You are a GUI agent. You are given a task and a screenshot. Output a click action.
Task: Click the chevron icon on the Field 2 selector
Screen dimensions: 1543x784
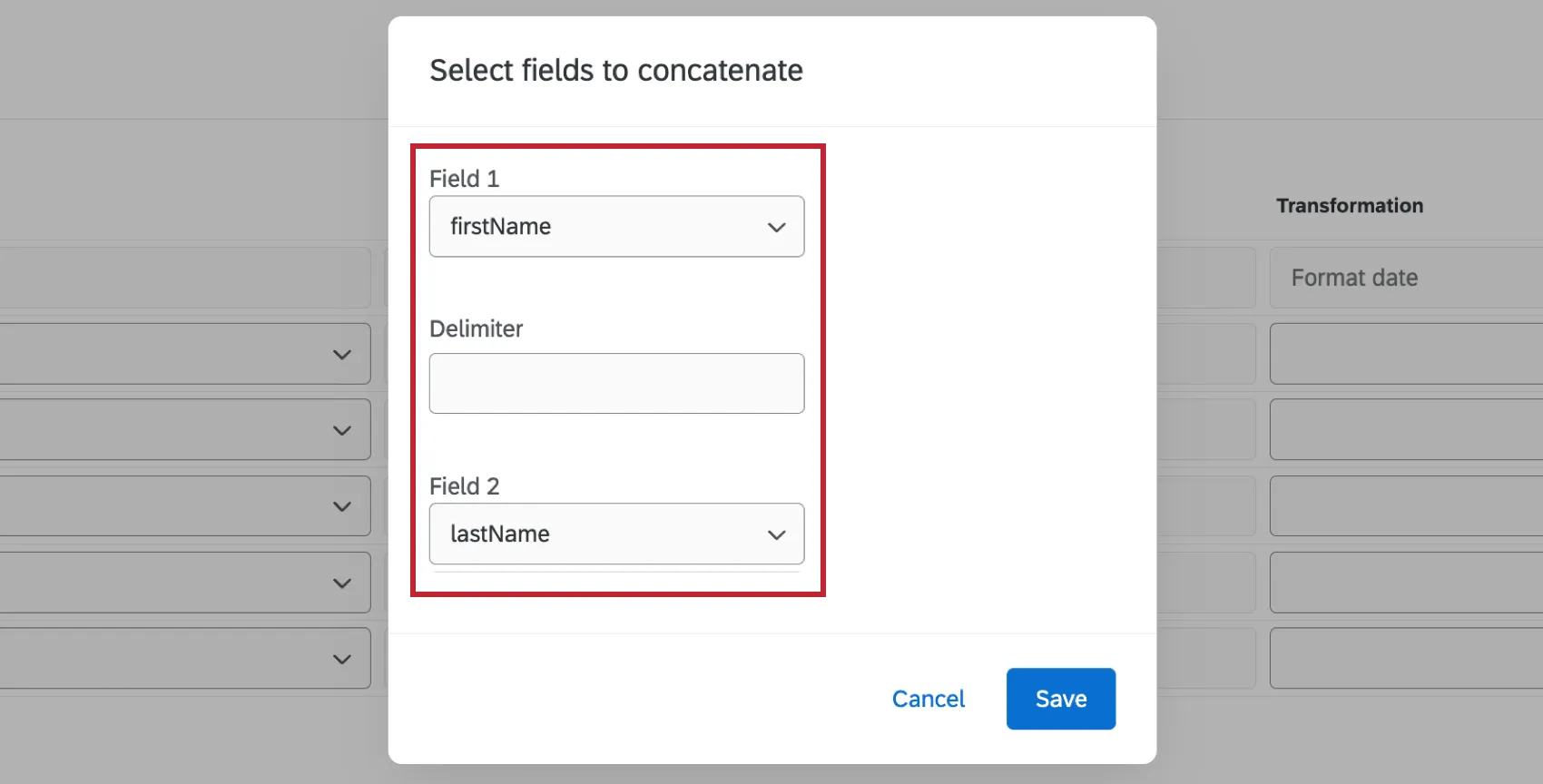coord(777,534)
